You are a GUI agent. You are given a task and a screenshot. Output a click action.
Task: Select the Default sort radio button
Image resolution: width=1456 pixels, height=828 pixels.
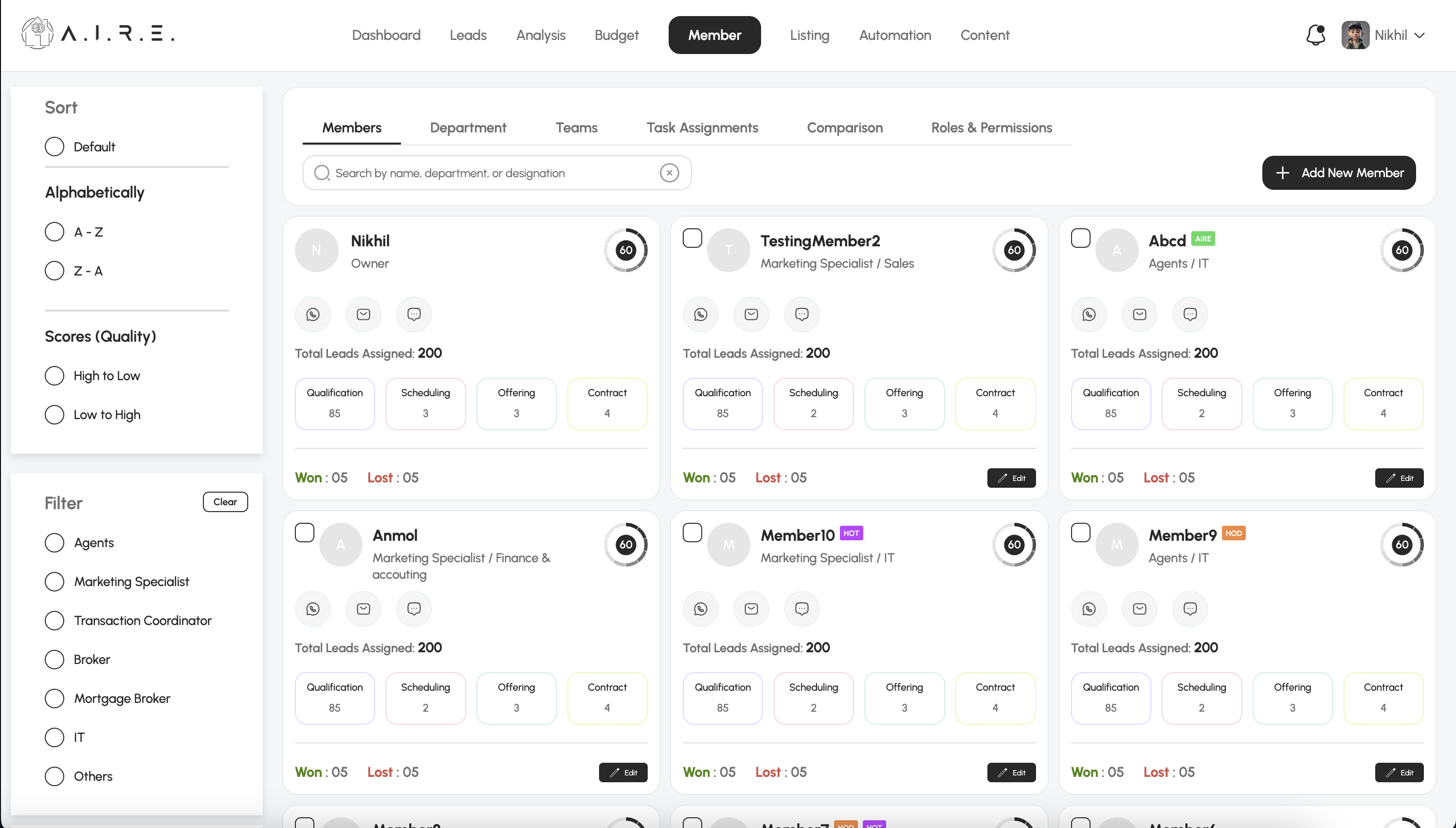click(x=55, y=146)
